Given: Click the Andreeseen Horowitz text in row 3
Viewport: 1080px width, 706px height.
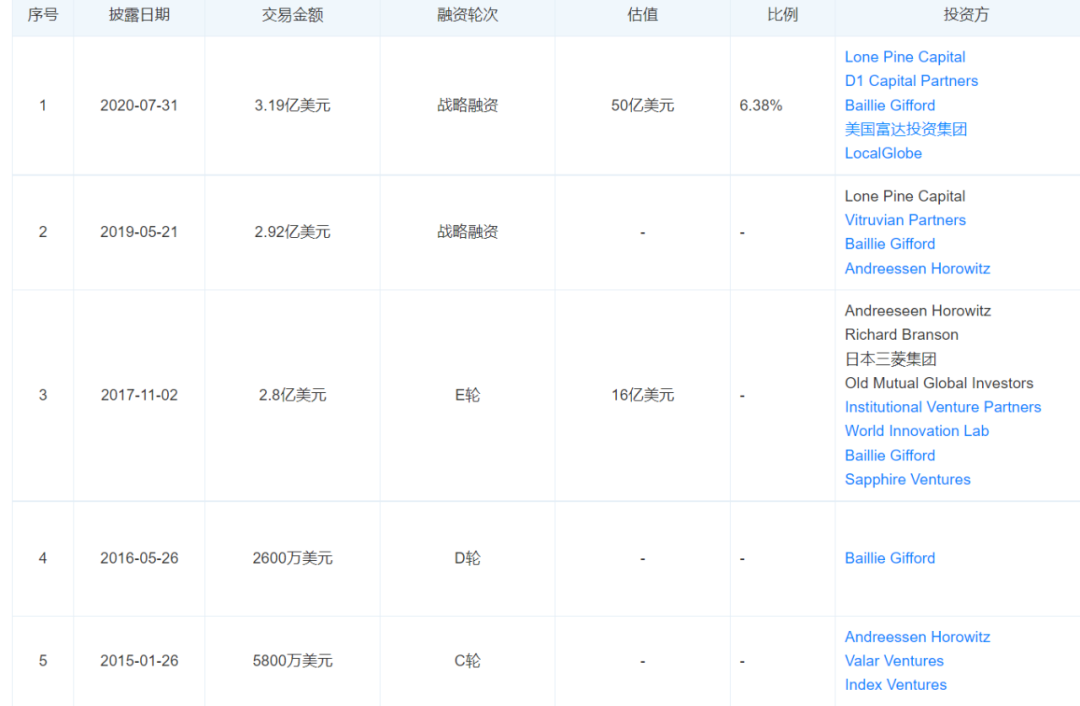Looking at the screenshot, I should tap(917, 311).
